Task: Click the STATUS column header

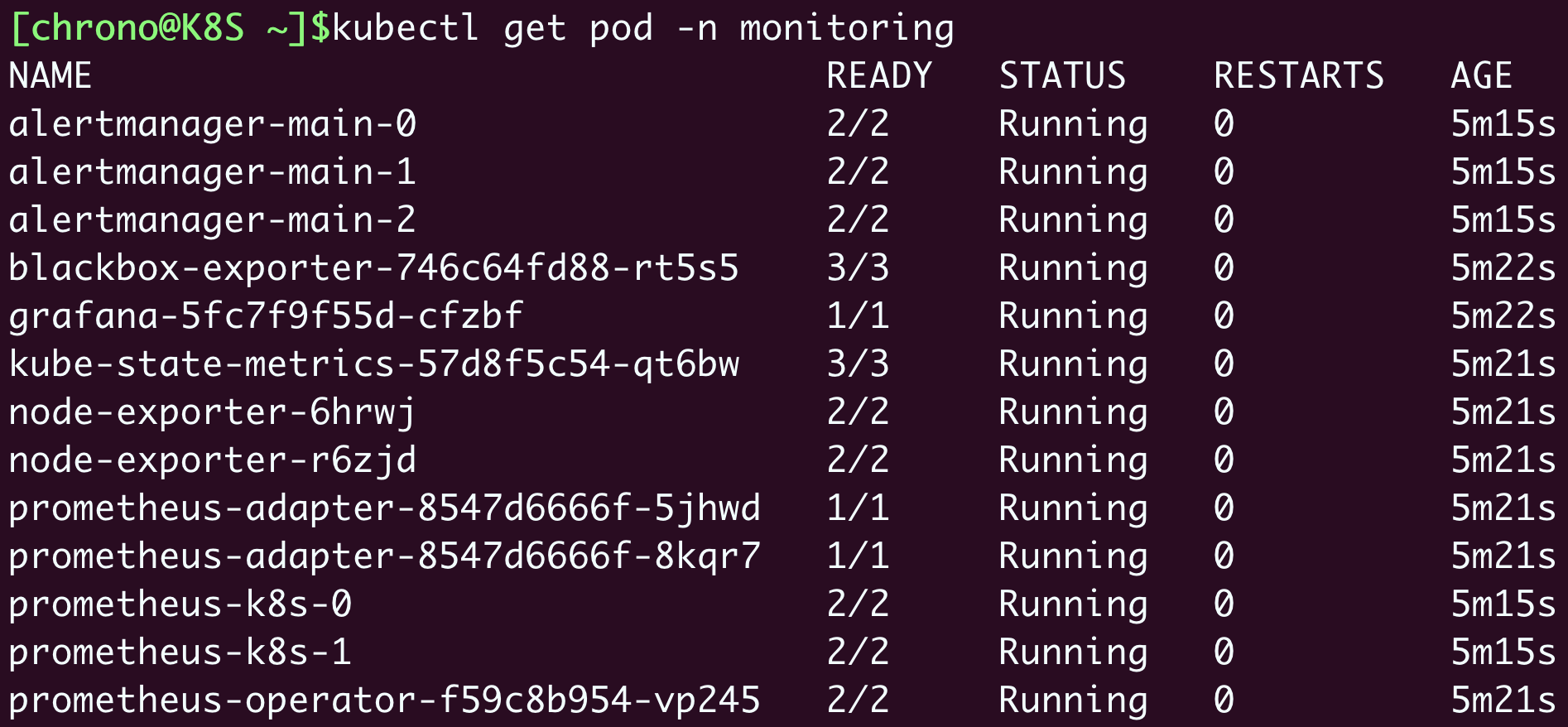Action: pos(1062,76)
